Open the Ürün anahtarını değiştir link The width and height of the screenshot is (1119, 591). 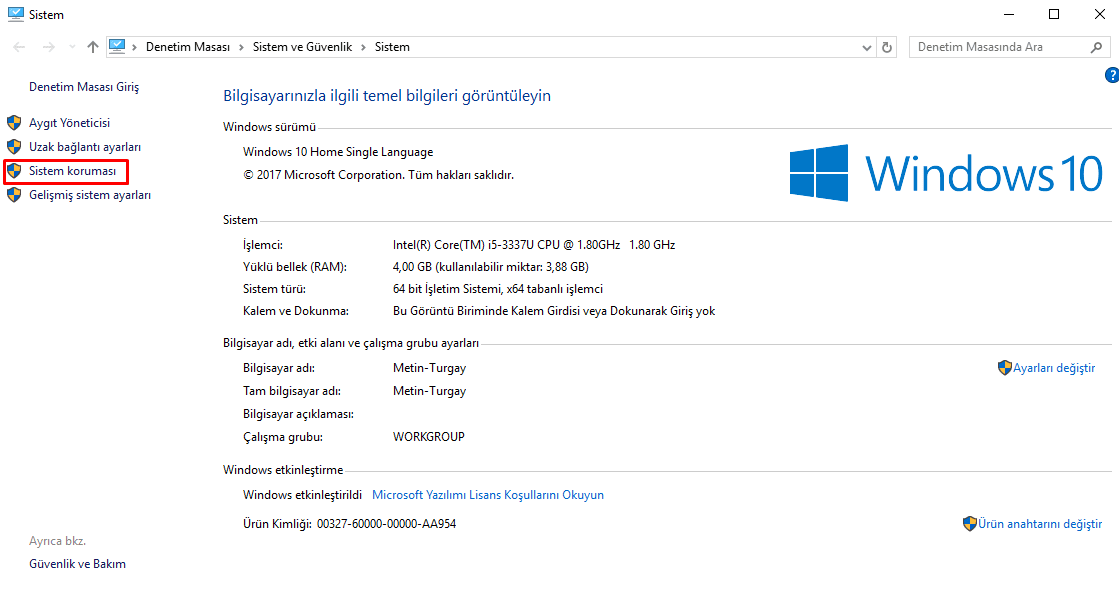[1040, 524]
